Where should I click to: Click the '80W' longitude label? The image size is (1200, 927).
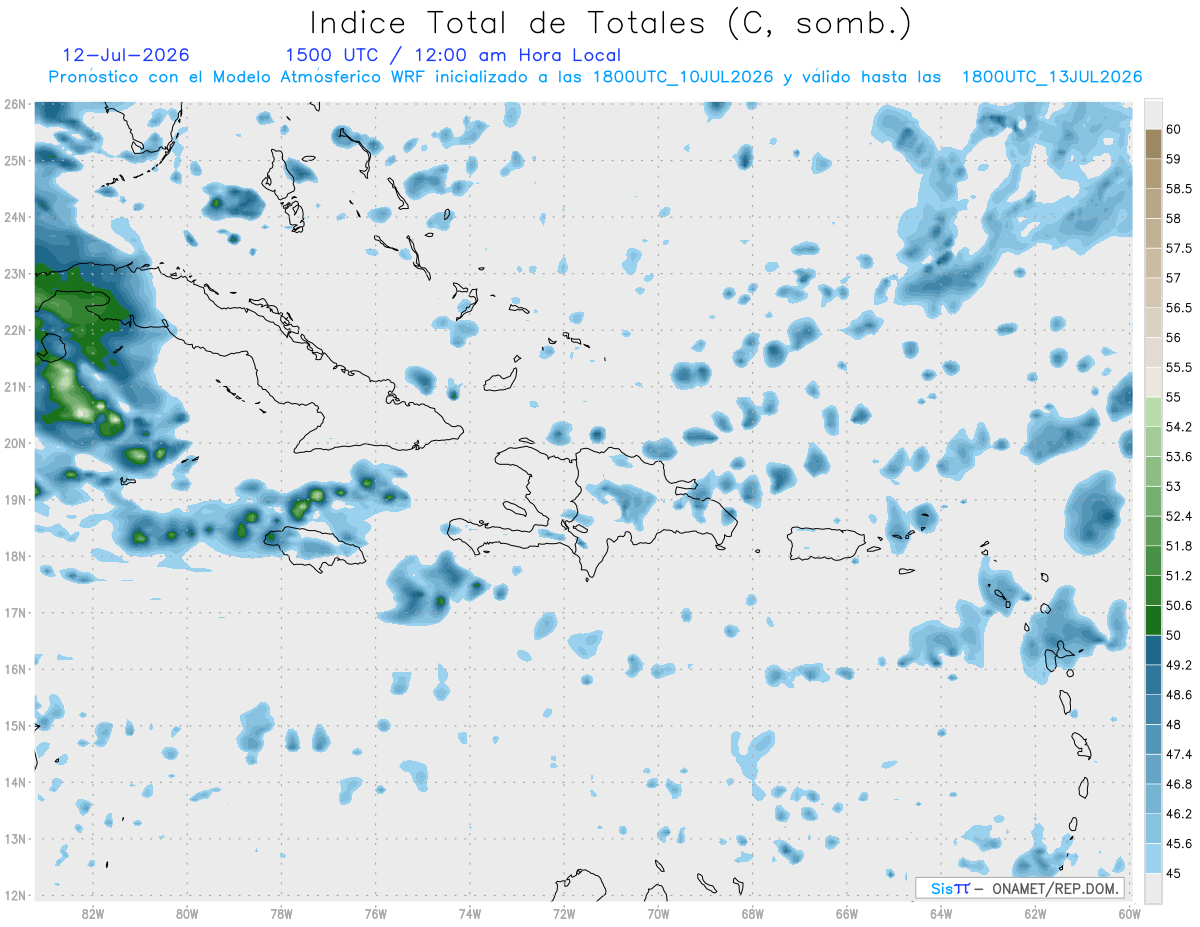coord(187,913)
